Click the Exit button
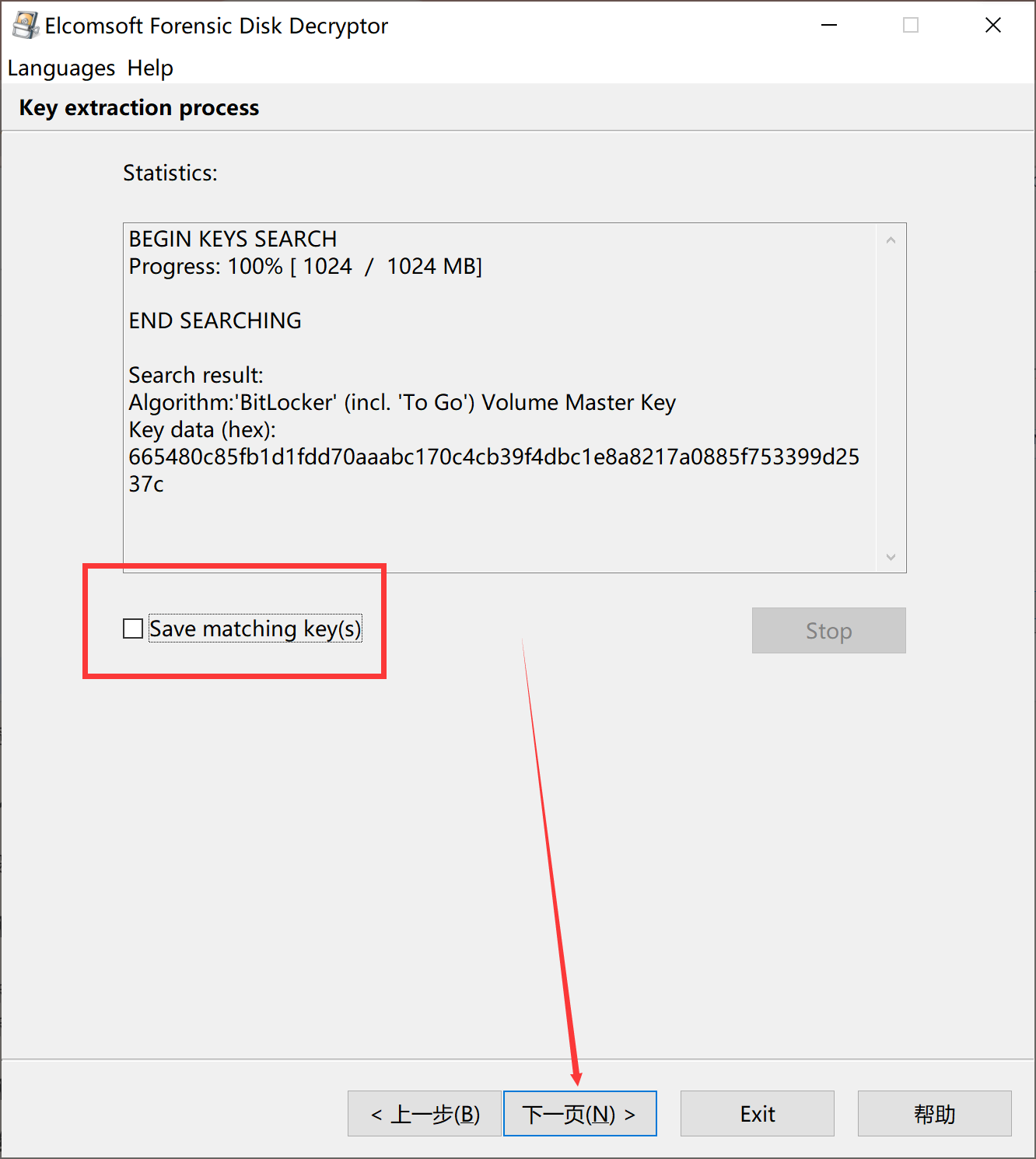 [x=758, y=1114]
